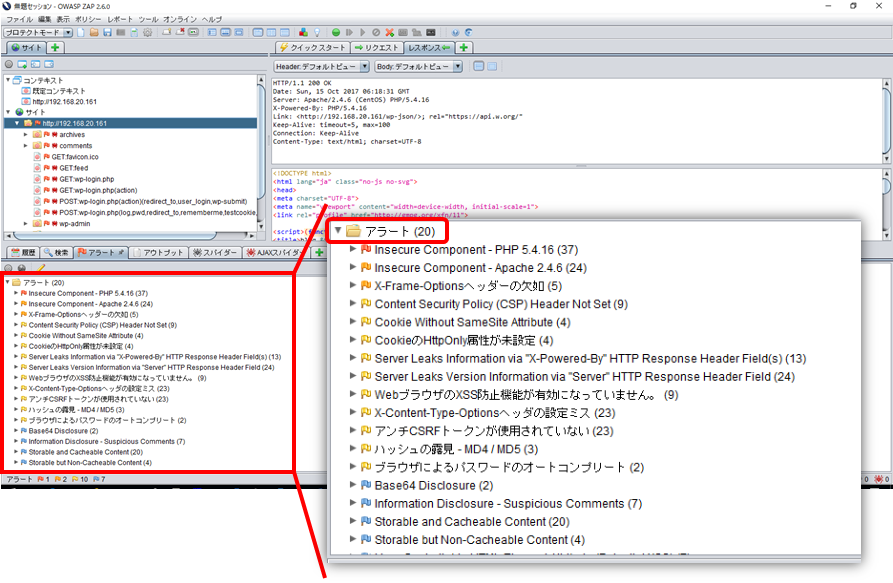This screenshot has width=893, height=583.
Task: Switch to the 履歴 tab
Action: point(23,252)
